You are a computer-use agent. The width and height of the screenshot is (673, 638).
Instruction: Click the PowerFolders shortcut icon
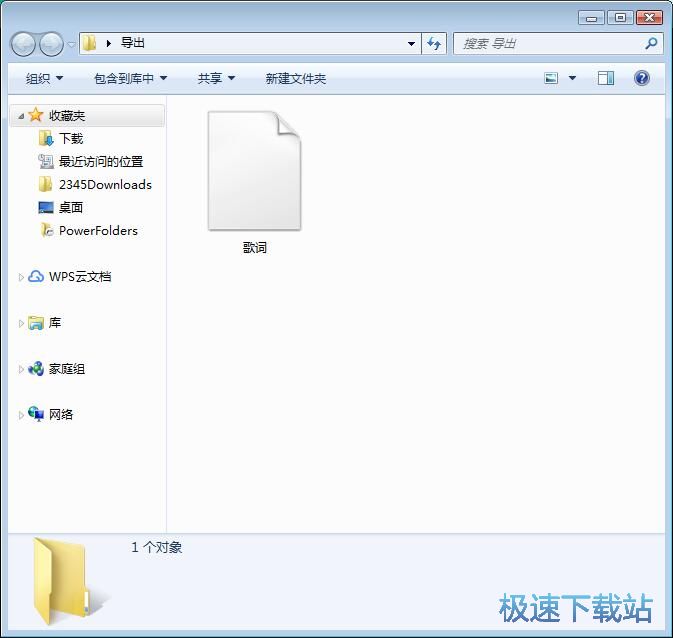pos(46,231)
